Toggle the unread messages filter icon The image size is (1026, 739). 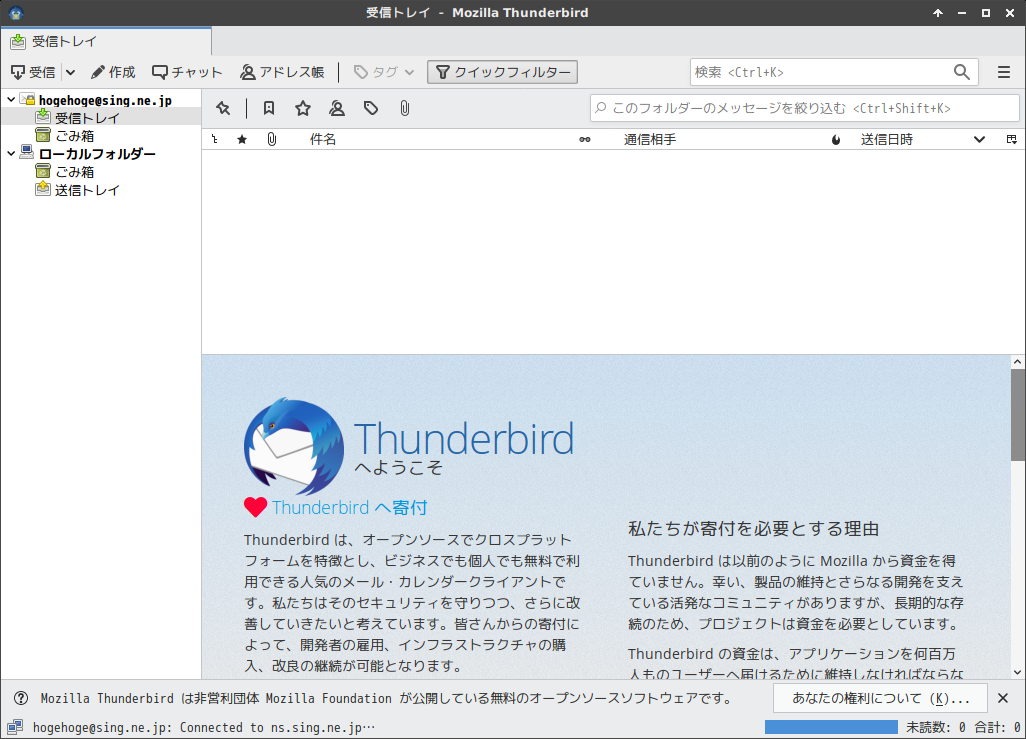[269, 108]
